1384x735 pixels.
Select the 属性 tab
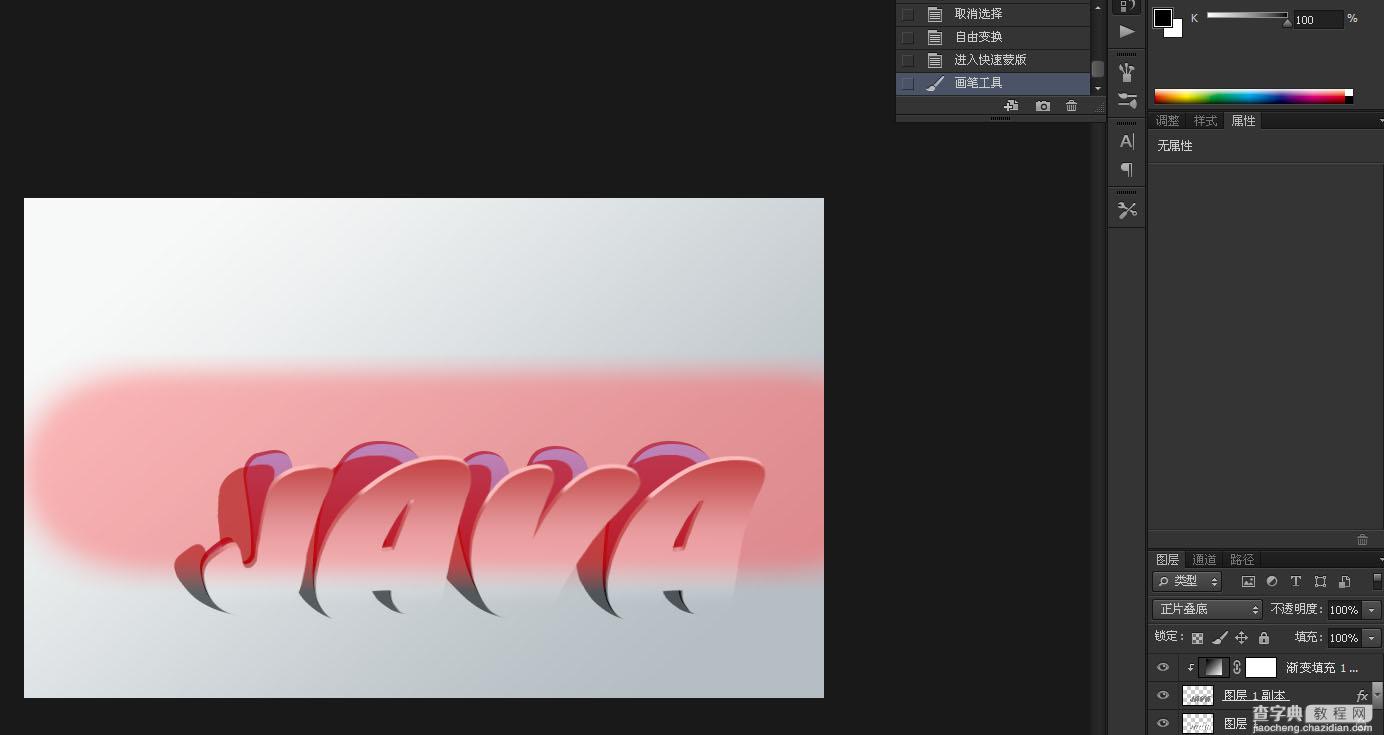[x=1243, y=121]
